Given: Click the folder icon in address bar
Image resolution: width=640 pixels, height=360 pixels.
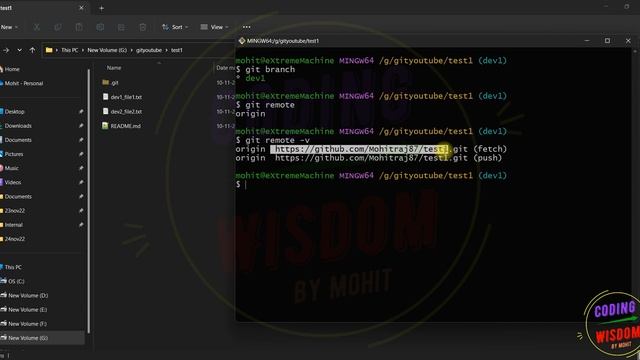Looking at the screenshot, I should 49,50.
